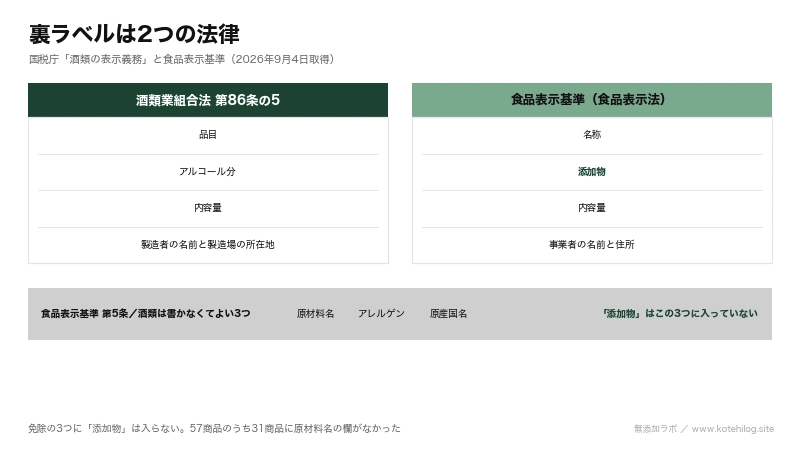Select 原産国名 in the gray bar
Image resolution: width=800 pixels, height=450 pixels.
[x=448, y=314]
